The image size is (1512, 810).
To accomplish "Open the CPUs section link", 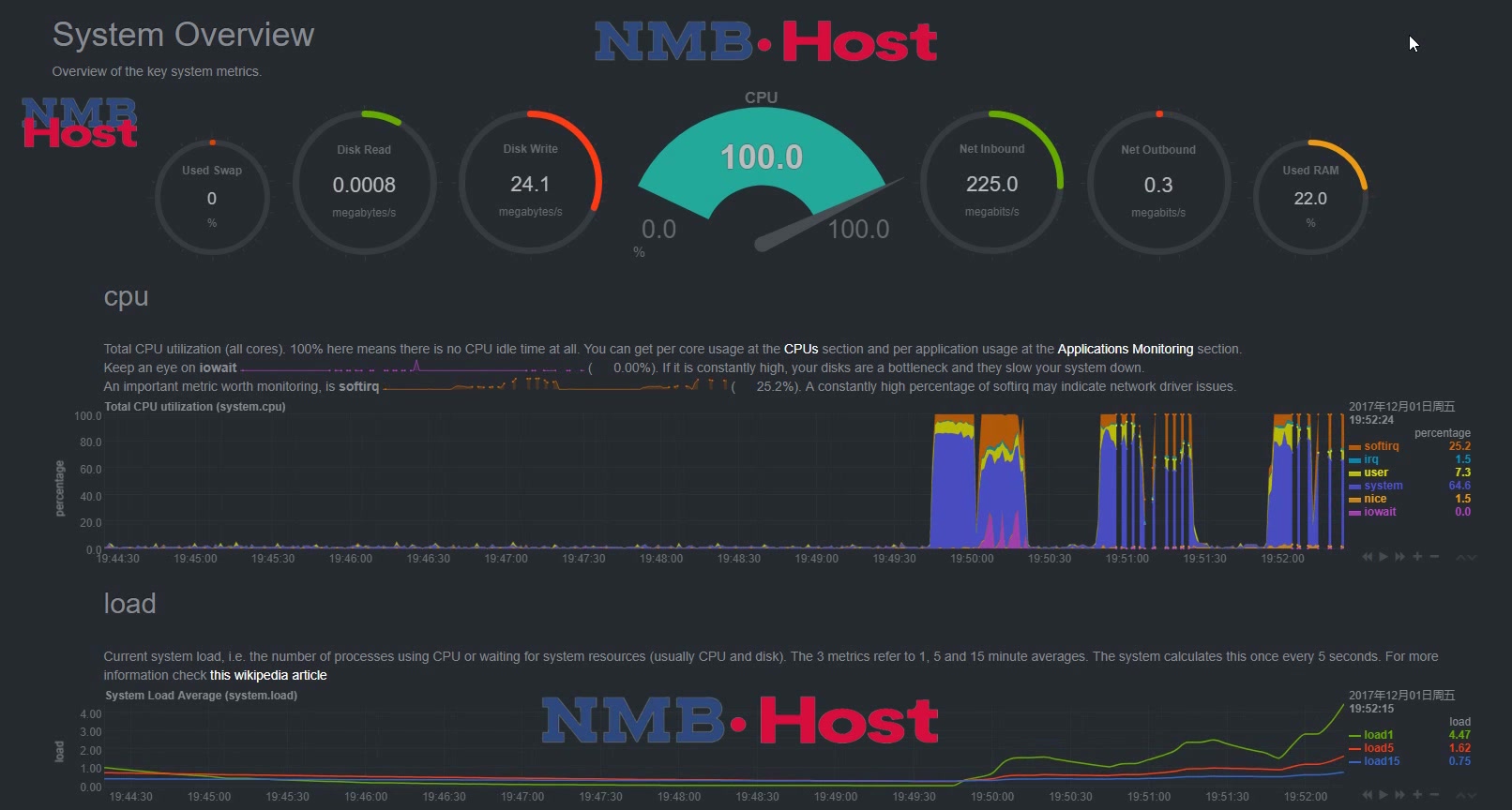I will (801, 349).
